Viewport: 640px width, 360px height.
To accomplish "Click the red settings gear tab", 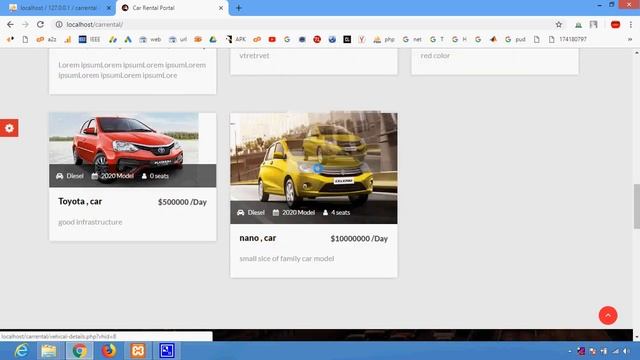I will [9, 128].
